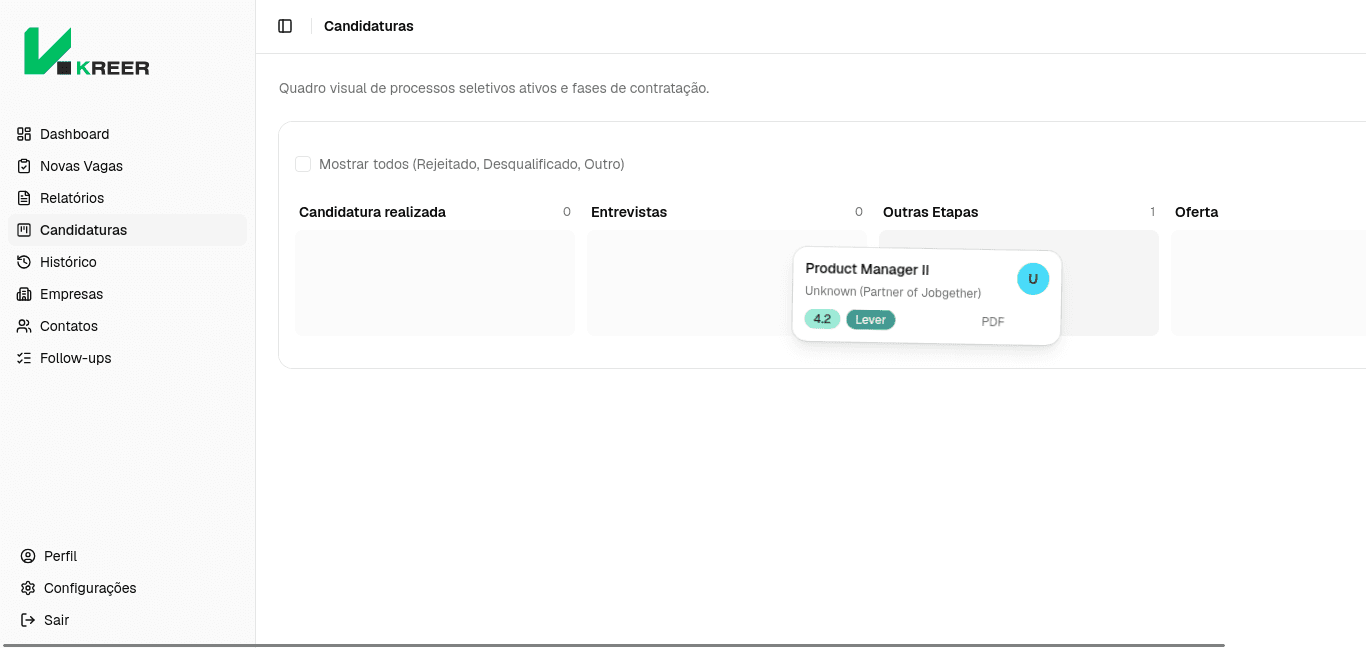Click the Follow-ups checklist icon
Screen dimensions: 1366x648
pyautogui.click(x=24, y=358)
